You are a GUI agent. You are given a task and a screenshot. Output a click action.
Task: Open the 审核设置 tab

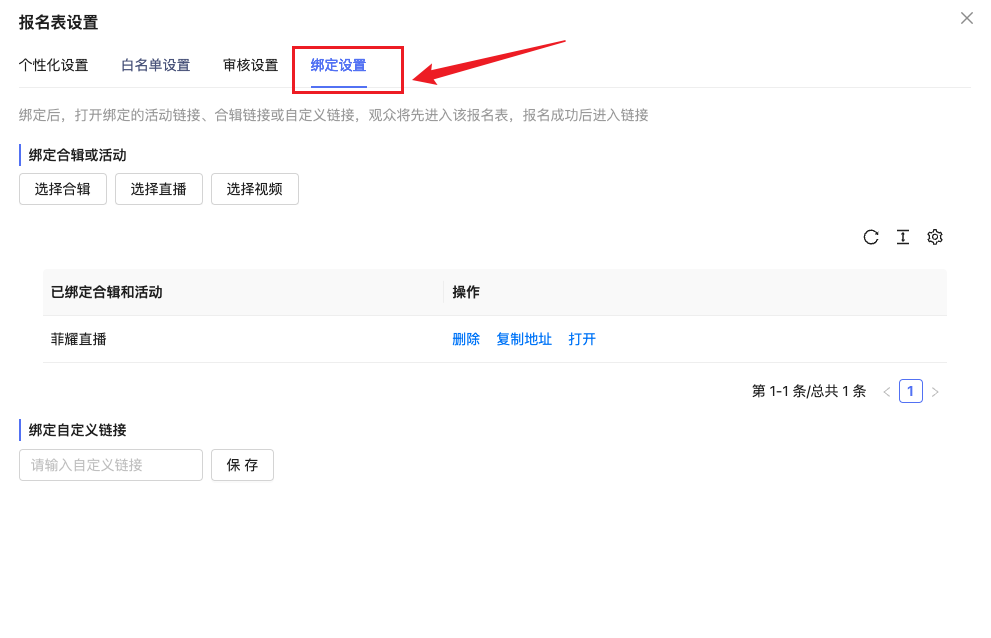click(250, 66)
